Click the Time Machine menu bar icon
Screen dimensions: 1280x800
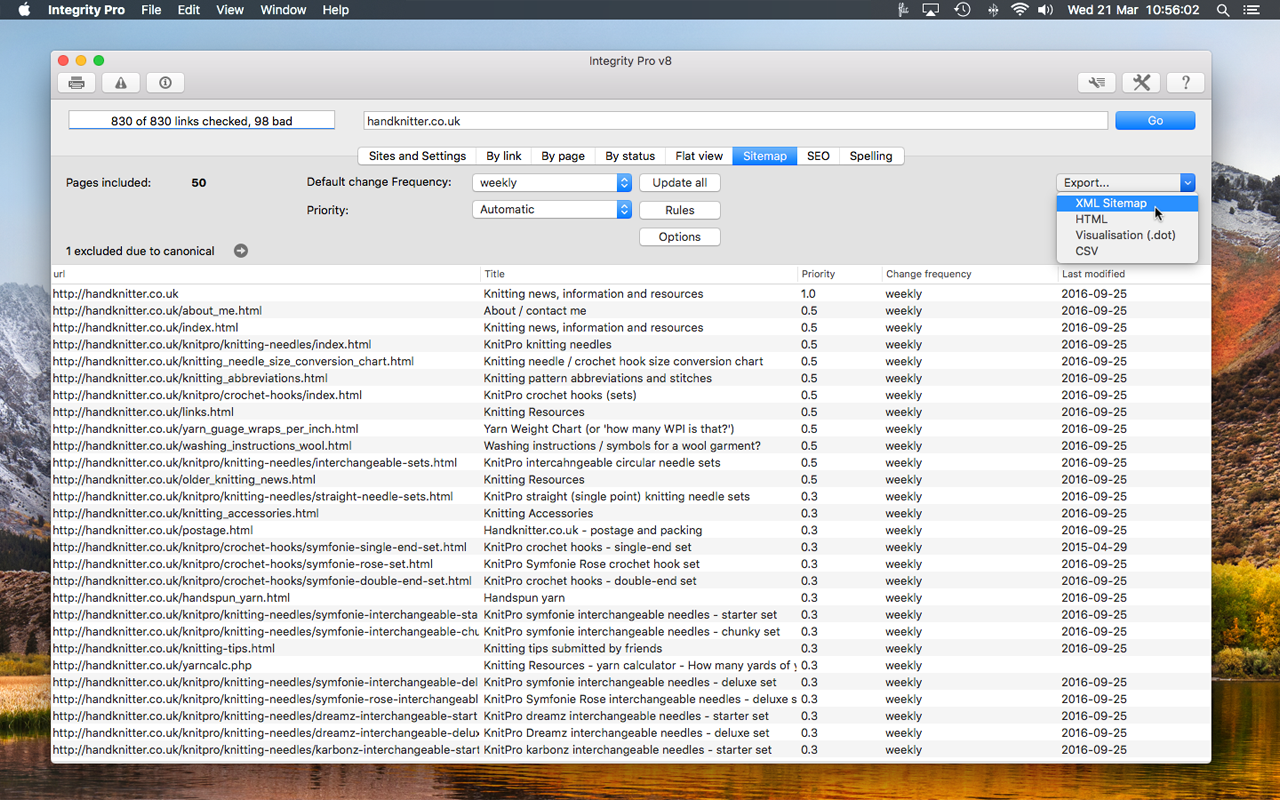click(962, 10)
